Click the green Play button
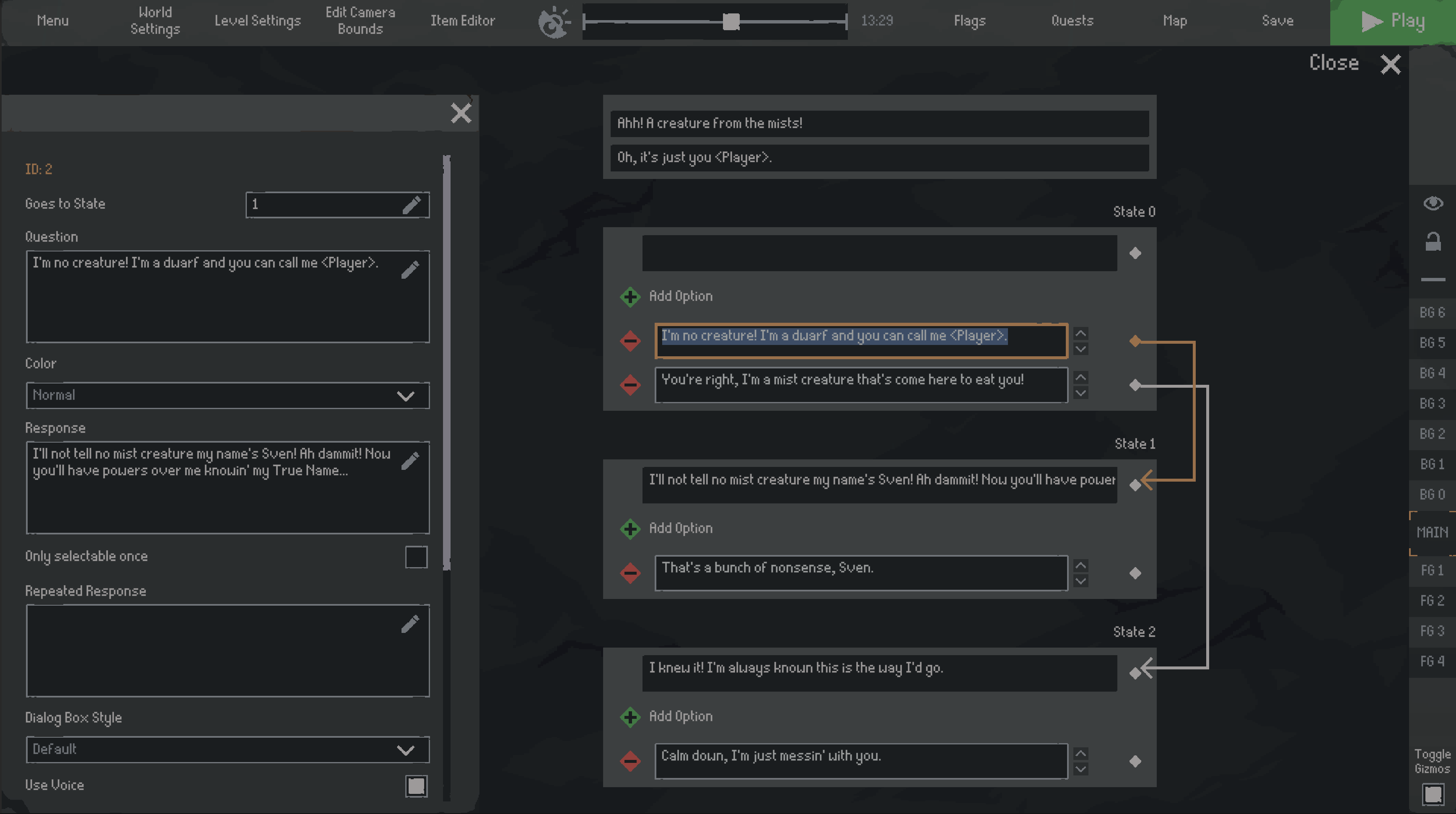The height and width of the screenshot is (814, 1456). (x=1392, y=21)
